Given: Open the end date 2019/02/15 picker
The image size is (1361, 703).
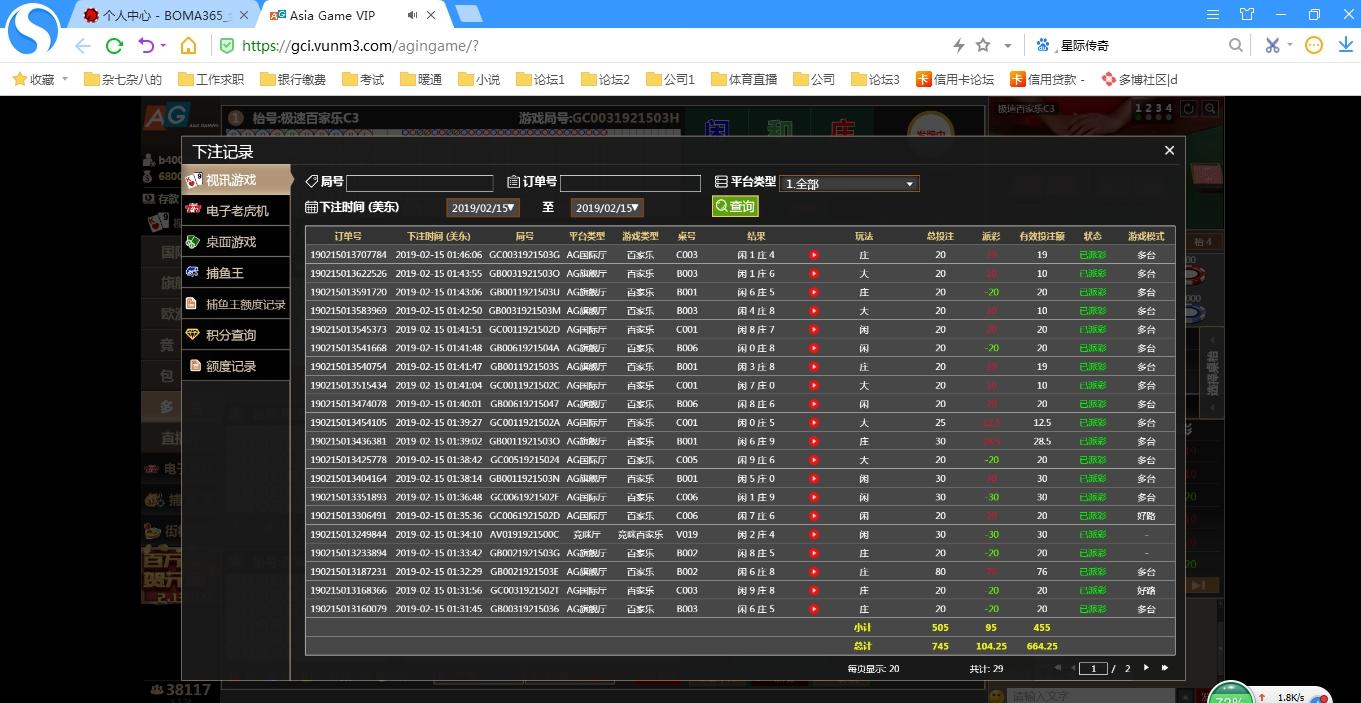Looking at the screenshot, I should tap(607, 208).
